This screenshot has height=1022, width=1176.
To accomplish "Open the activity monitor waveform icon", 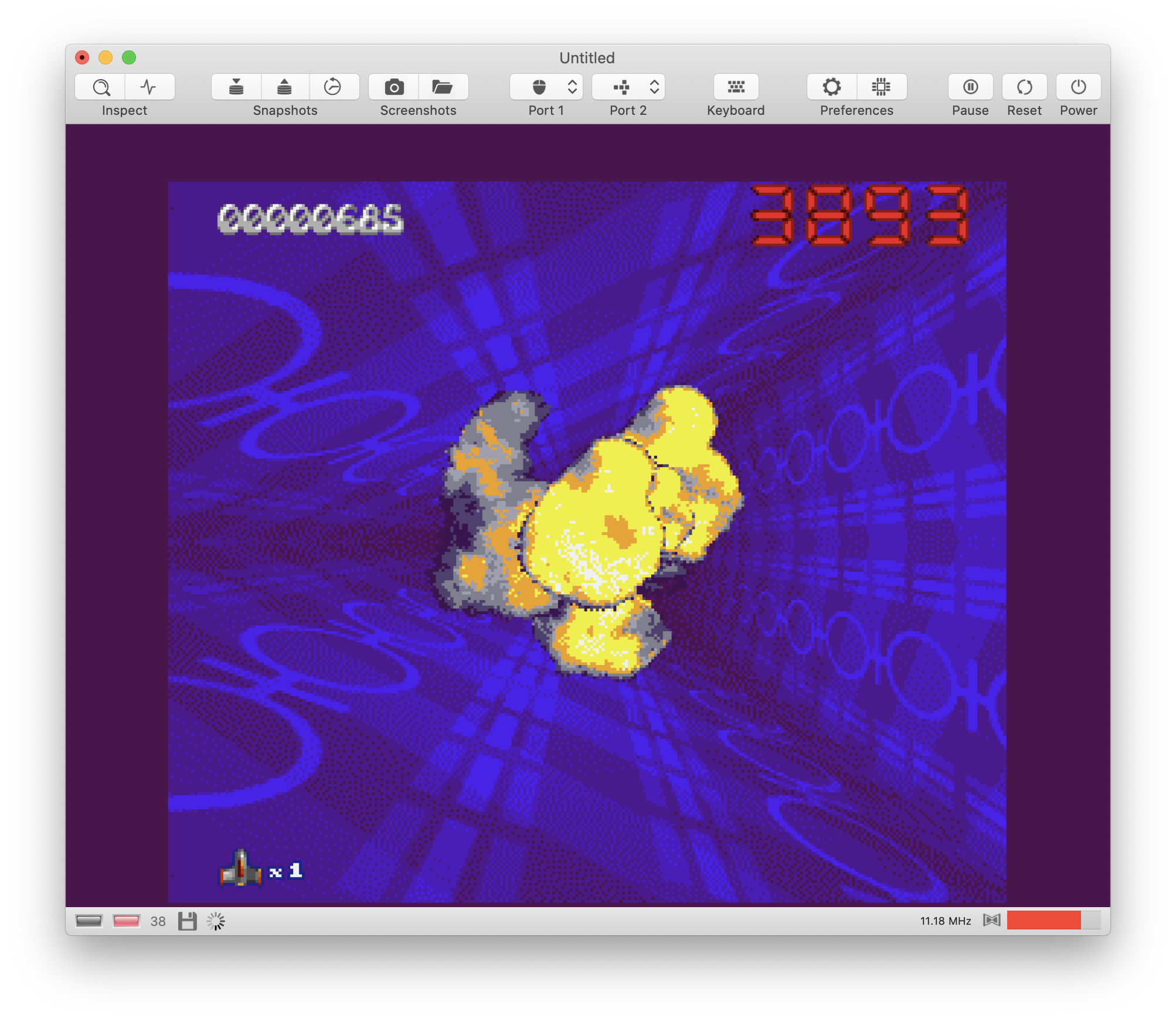I will pyautogui.click(x=149, y=87).
